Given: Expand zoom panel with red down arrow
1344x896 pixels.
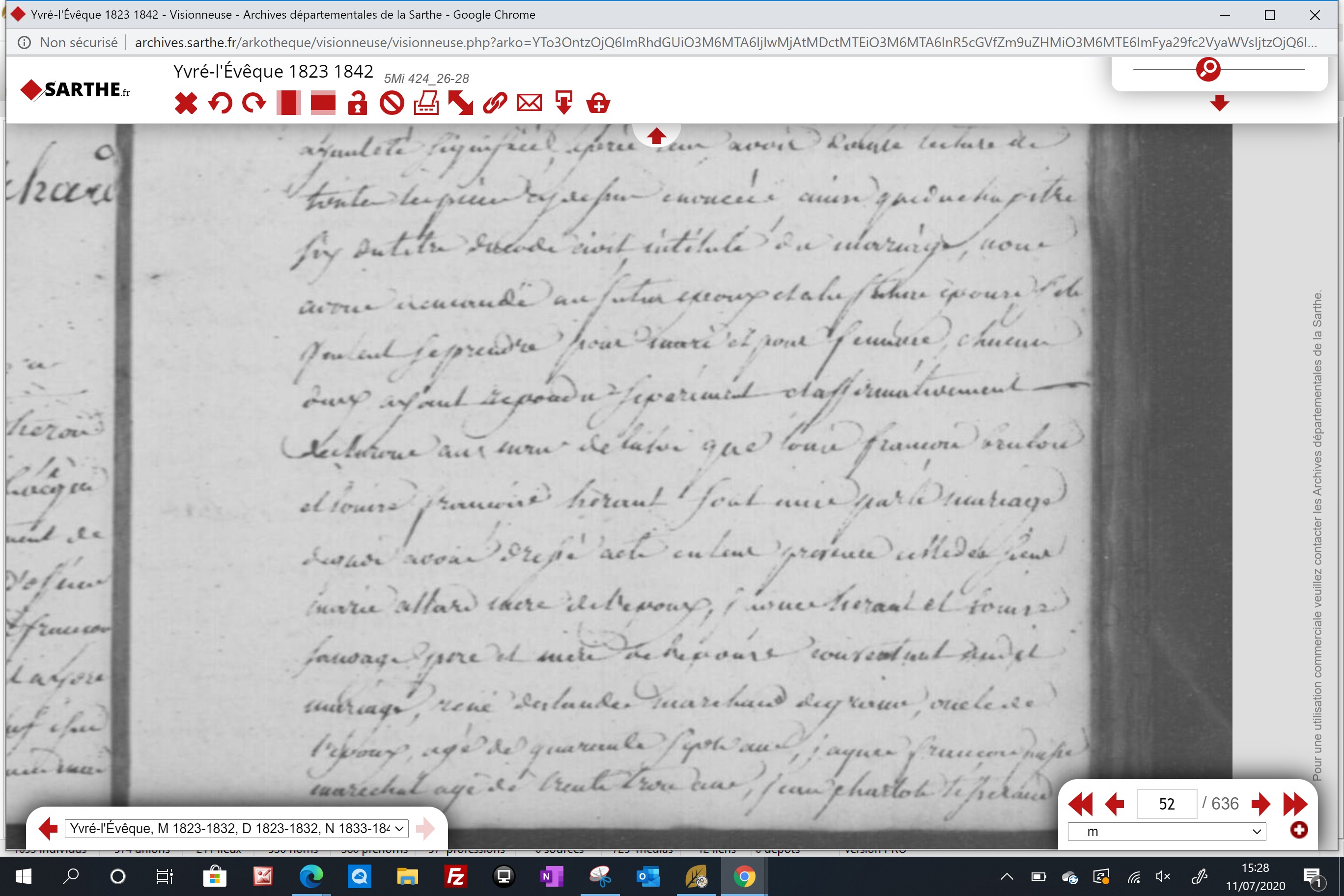Looking at the screenshot, I should 1219,103.
